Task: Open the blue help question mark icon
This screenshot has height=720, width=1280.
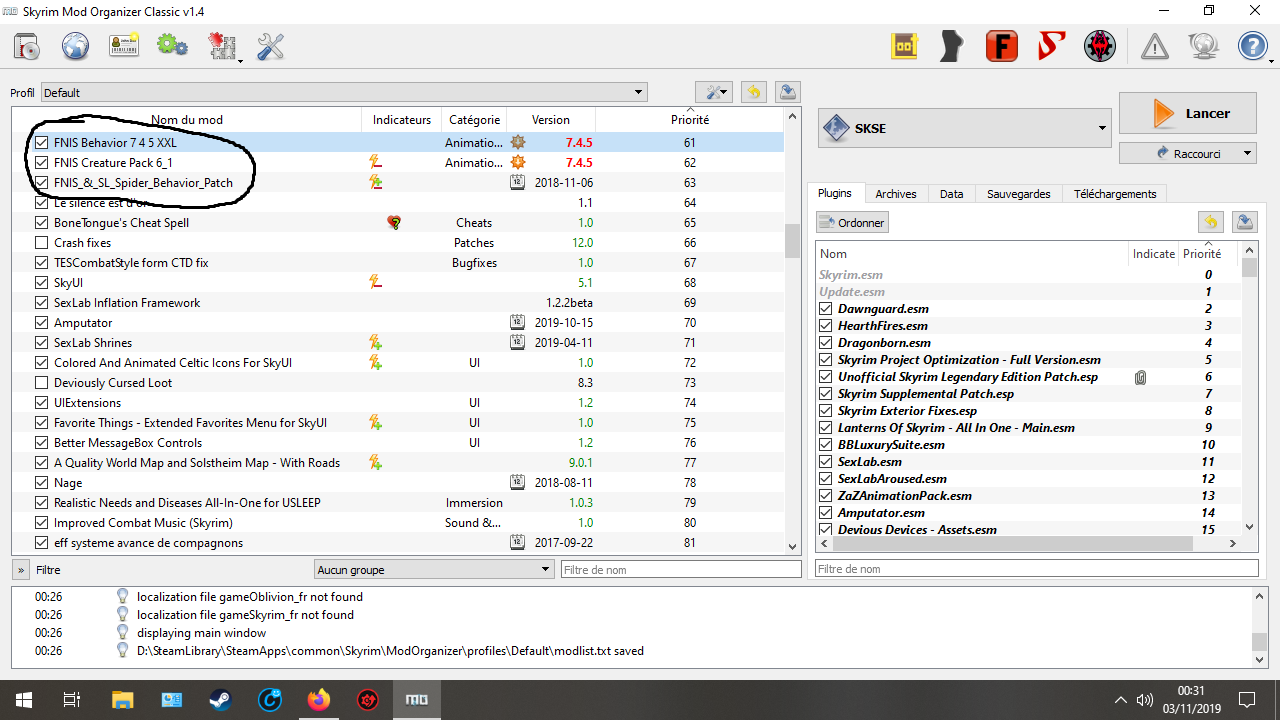Action: [x=1253, y=46]
